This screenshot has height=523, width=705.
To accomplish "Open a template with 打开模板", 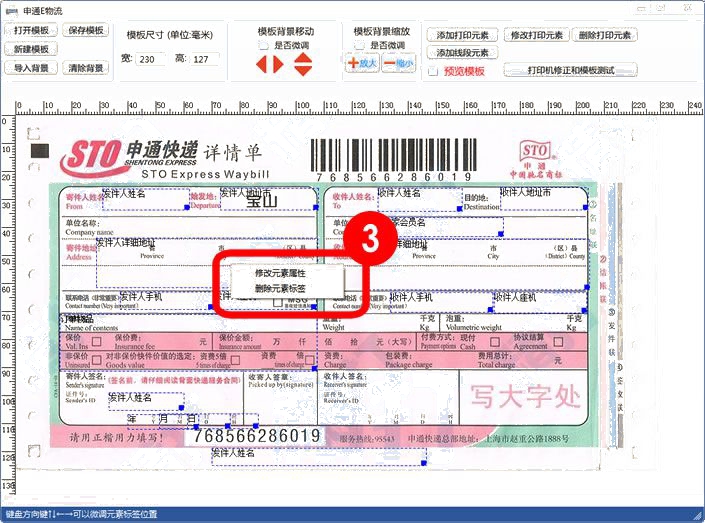I will click(31, 31).
